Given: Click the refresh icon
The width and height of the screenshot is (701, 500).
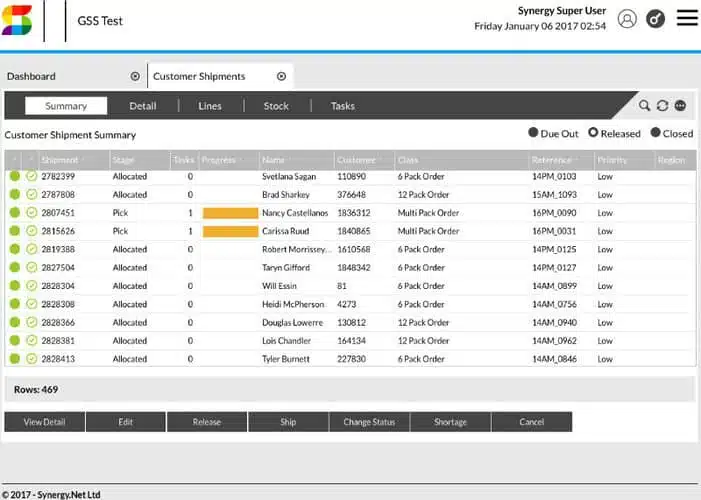Looking at the screenshot, I should 663,106.
